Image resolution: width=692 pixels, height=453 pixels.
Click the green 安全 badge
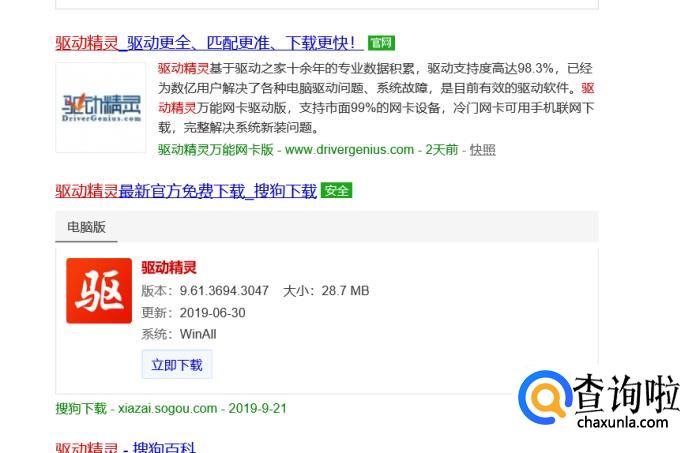click(336, 190)
